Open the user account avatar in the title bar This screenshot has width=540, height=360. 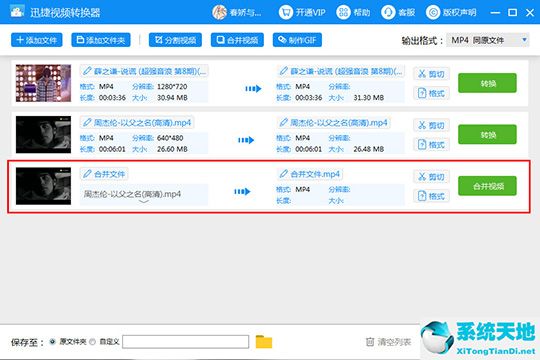pos(219,12)
